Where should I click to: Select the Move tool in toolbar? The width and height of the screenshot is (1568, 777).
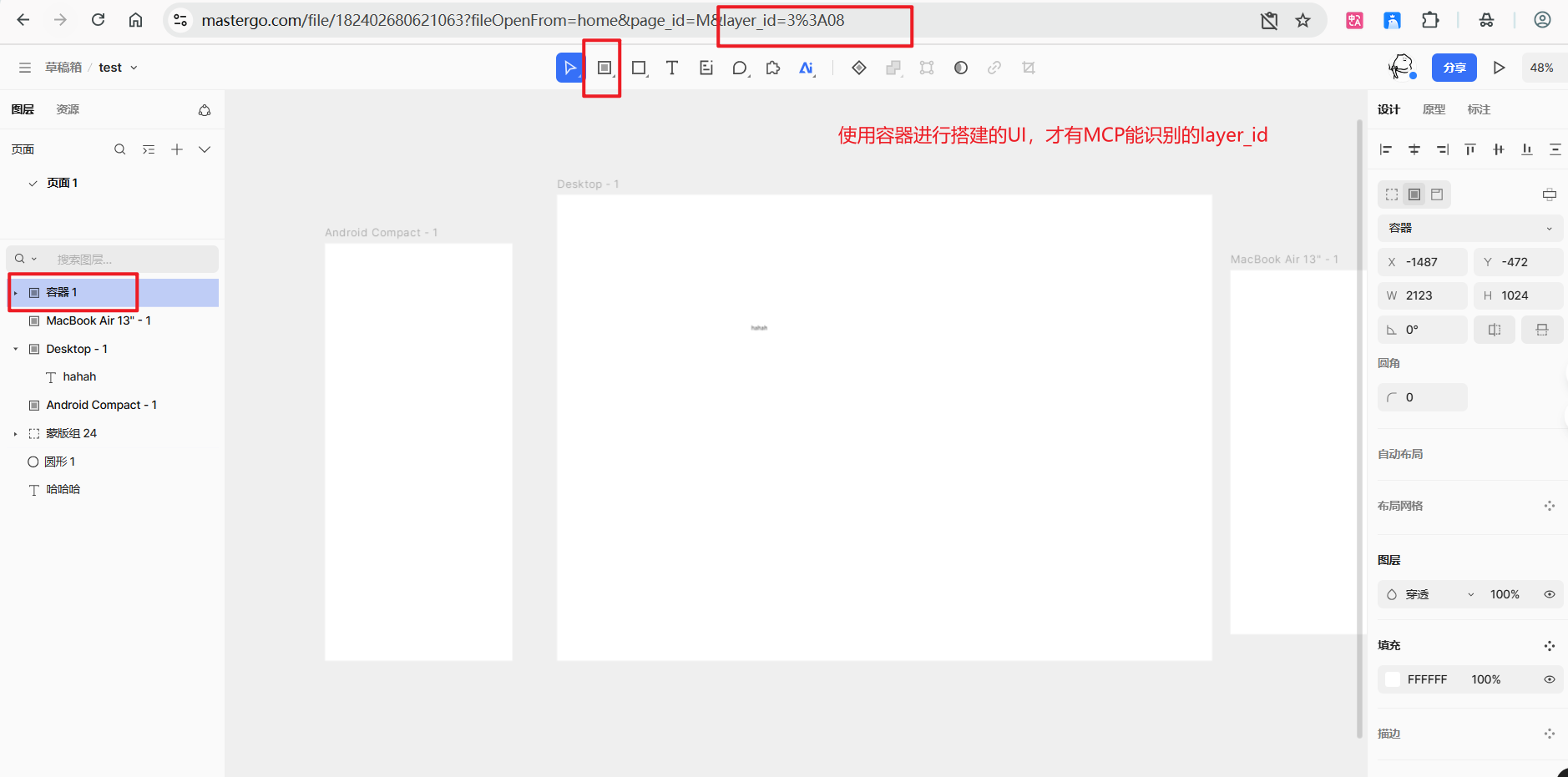click(x=570, y=68)
